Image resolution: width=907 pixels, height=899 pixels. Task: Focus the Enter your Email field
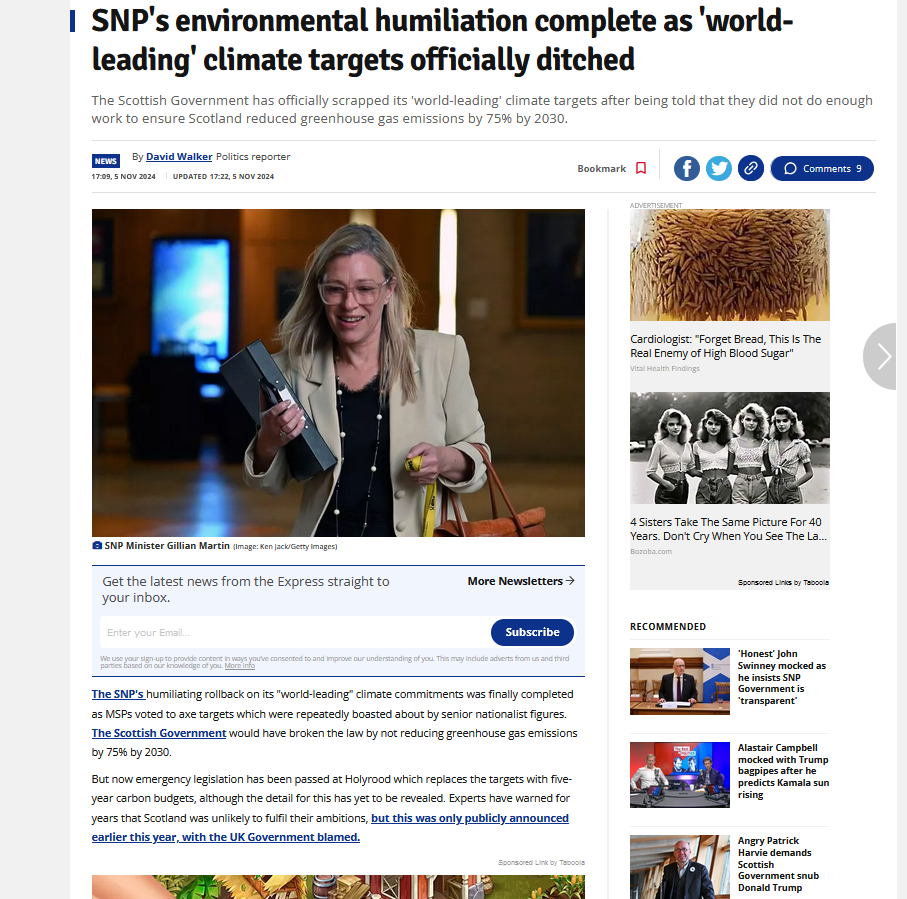point(295,632)
